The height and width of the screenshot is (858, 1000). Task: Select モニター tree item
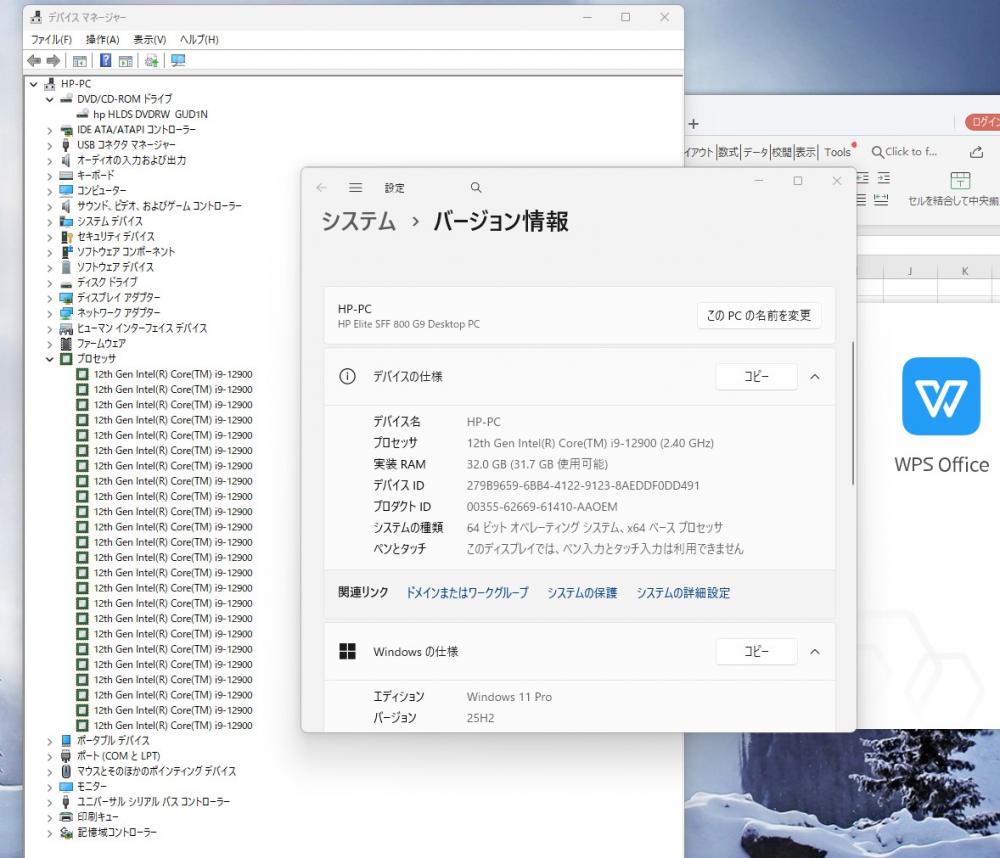coord(92,787)
